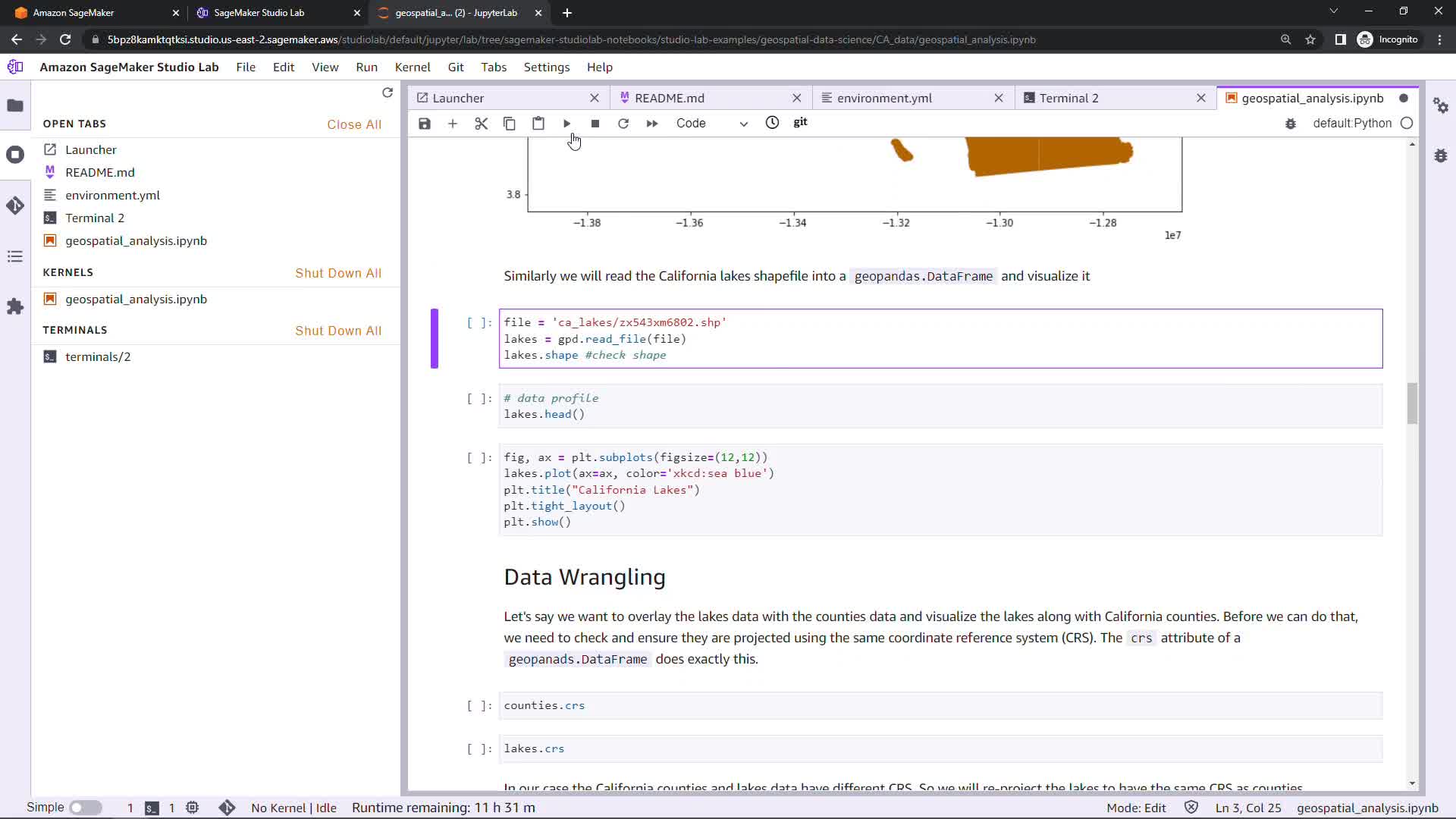The width and height of the screenshot is (1456, 819).
Task: Click Shut Down All kernels
Action: (337, 273)
